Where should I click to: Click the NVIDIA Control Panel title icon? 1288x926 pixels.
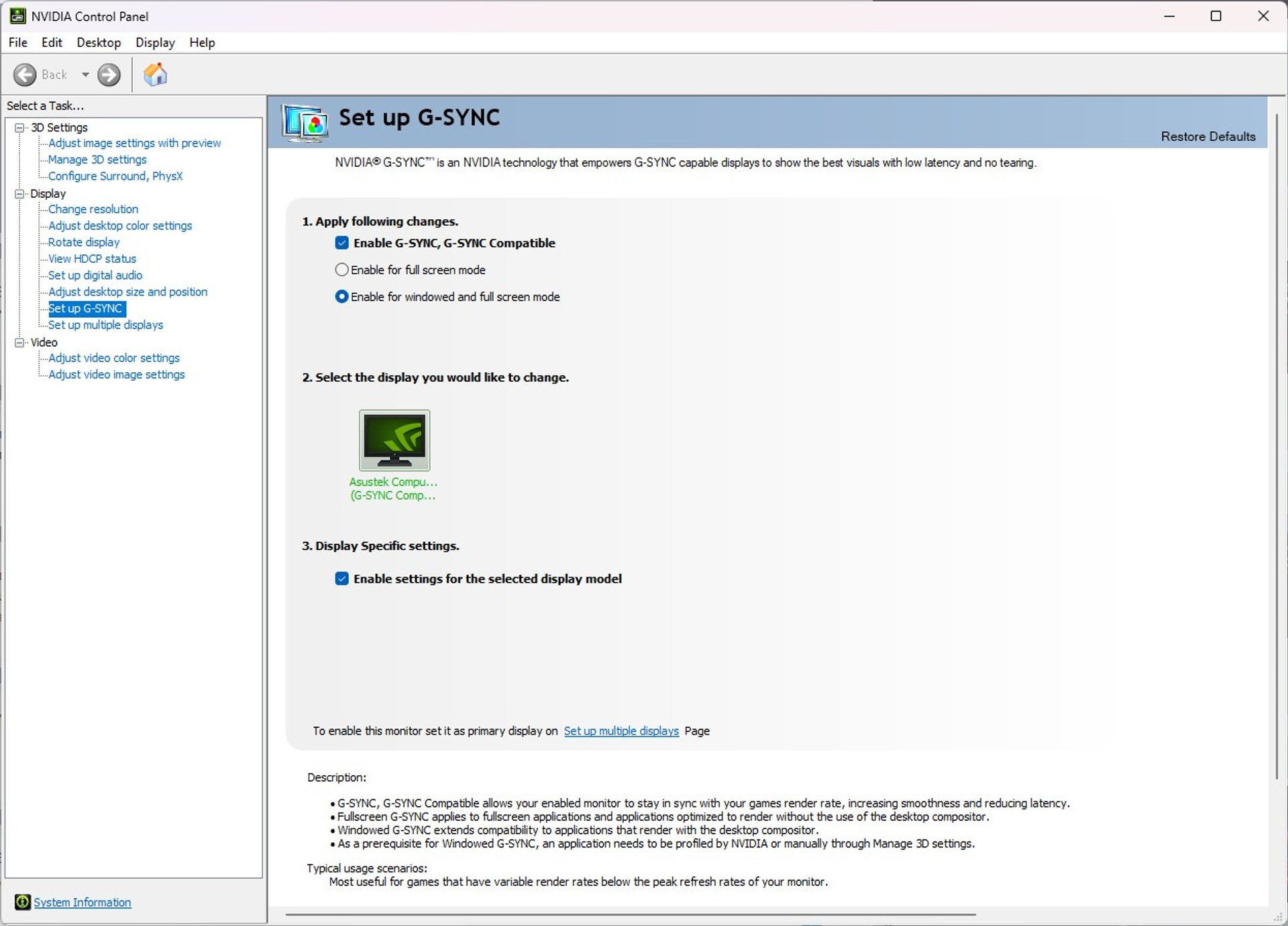[17, 16]
